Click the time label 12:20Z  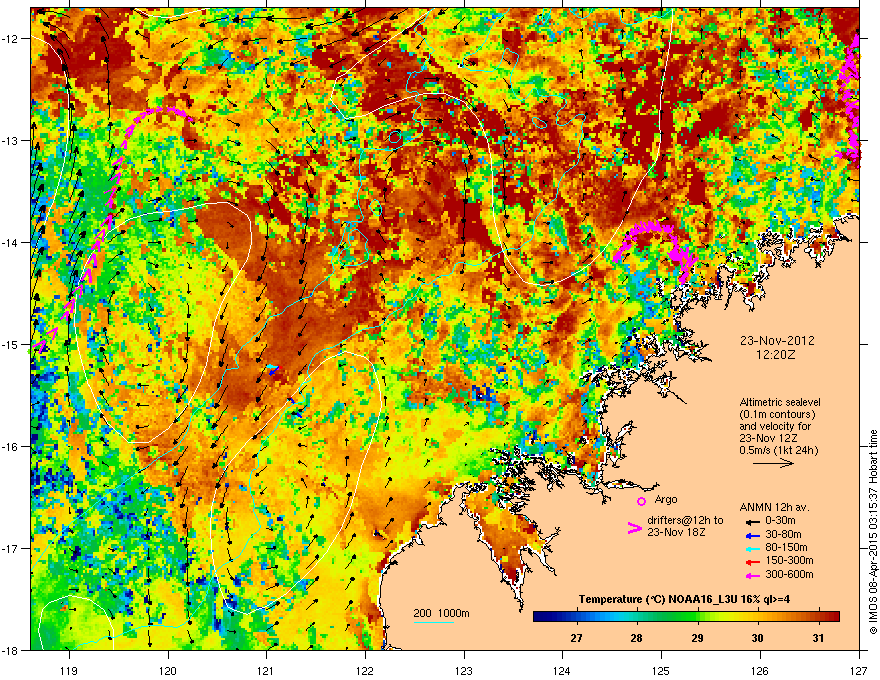[x=776, y=355]
